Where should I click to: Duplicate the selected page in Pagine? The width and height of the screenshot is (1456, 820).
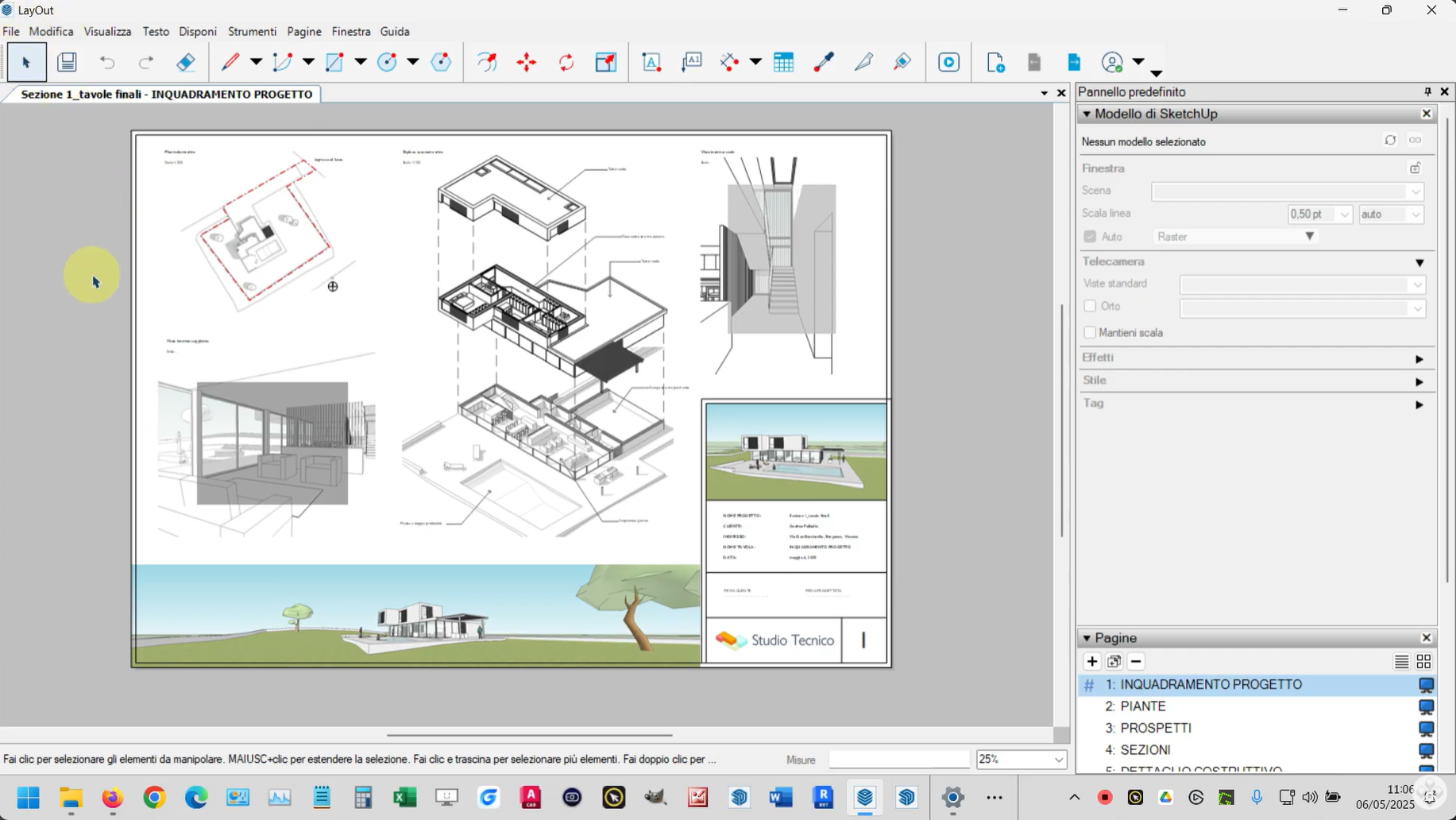[1114, 662]
